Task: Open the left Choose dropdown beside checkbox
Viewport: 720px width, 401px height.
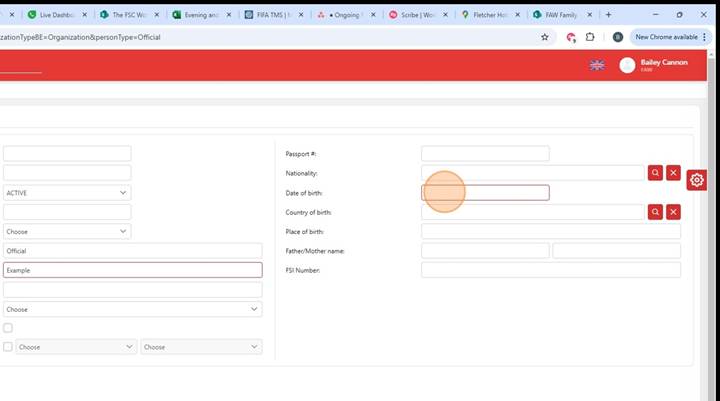Action: [x=76, y=347]
